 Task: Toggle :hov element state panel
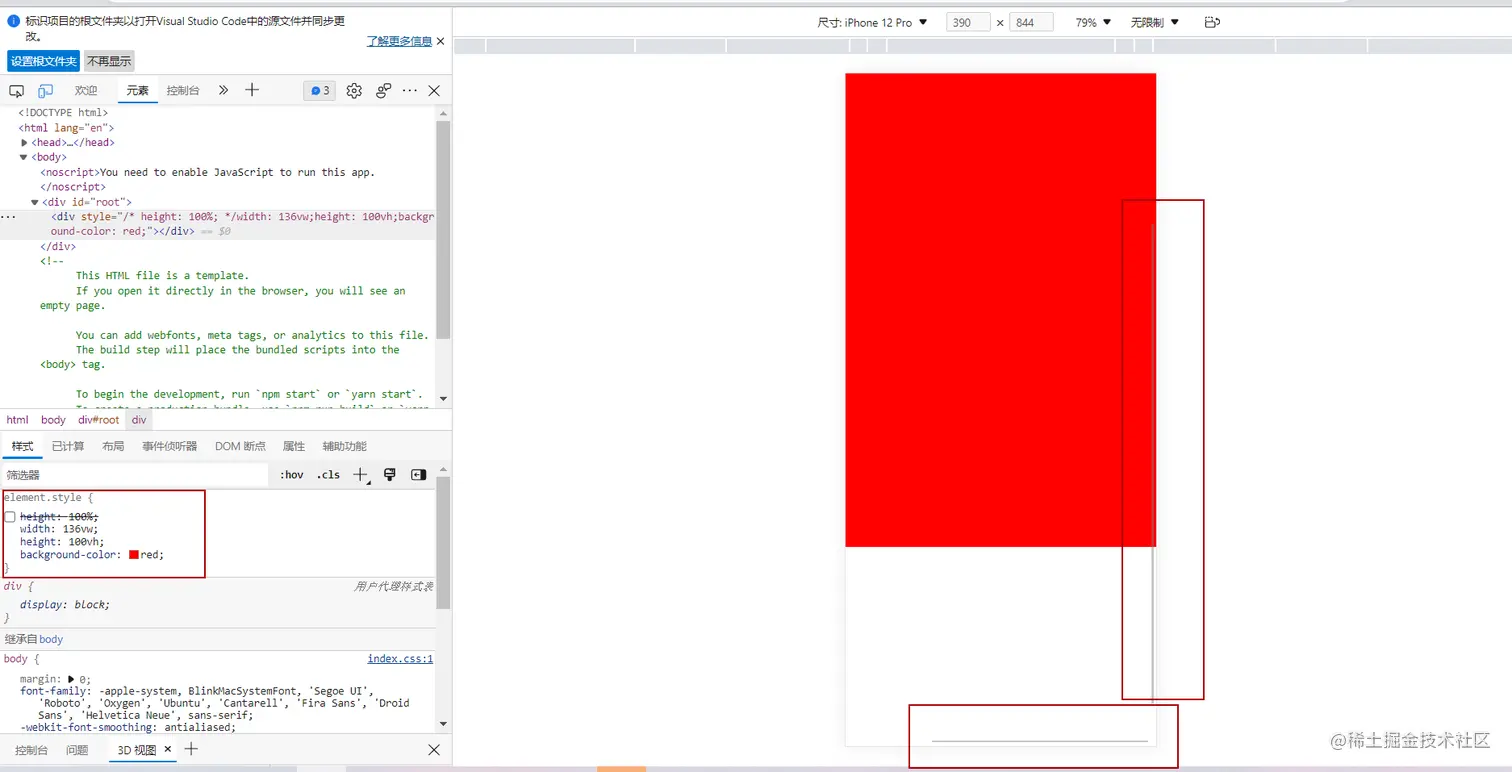coord(291,475)
